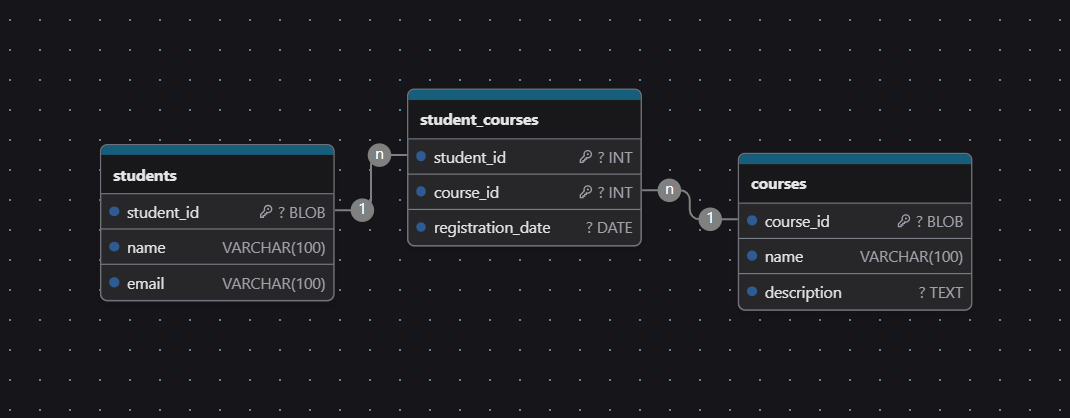Click the blue dot beside students name field
Viewport: 1070px width, 418px height.
coord(114,247)
